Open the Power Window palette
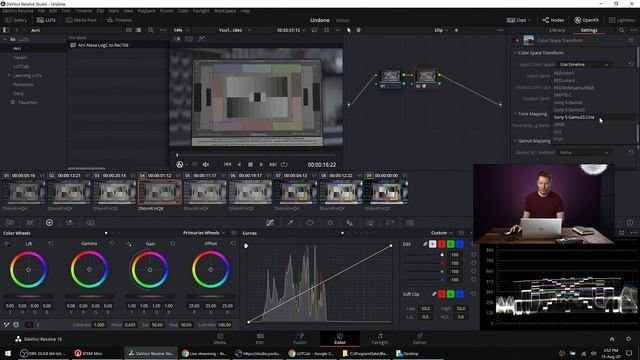Image resolution: width=640 pixels, height=360 pixels. click(x=310, y=222)
